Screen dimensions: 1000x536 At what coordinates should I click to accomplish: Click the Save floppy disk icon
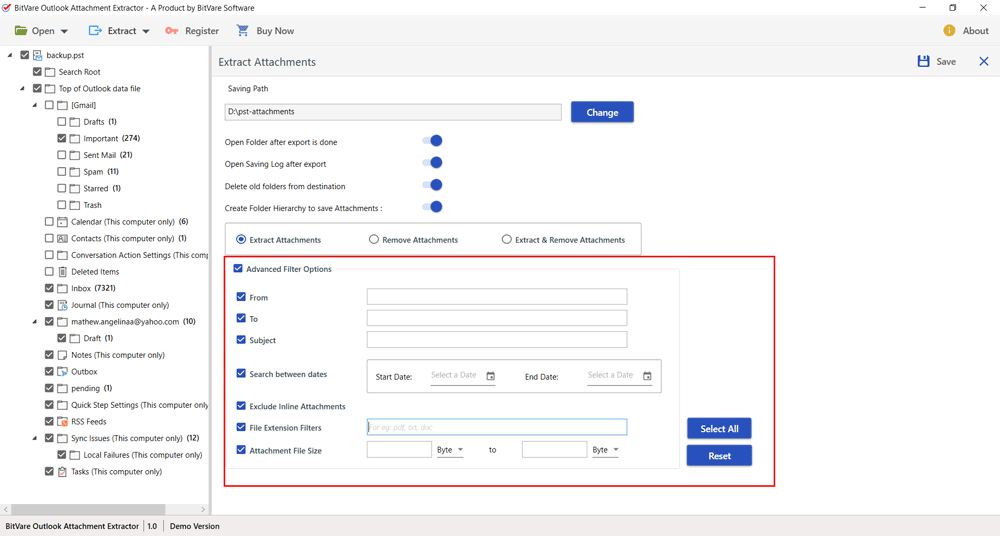(923, 62)
